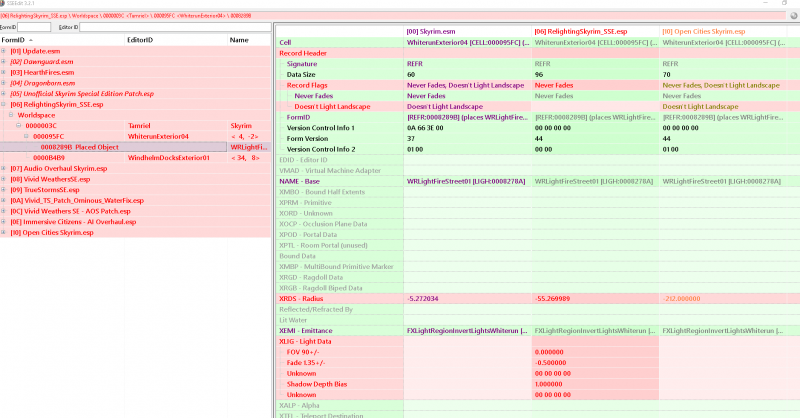800x418 pixels.
Task: Select the Open Cities Skyrim.esp column header
Action: pyautogui.click(x=723, y=32)
